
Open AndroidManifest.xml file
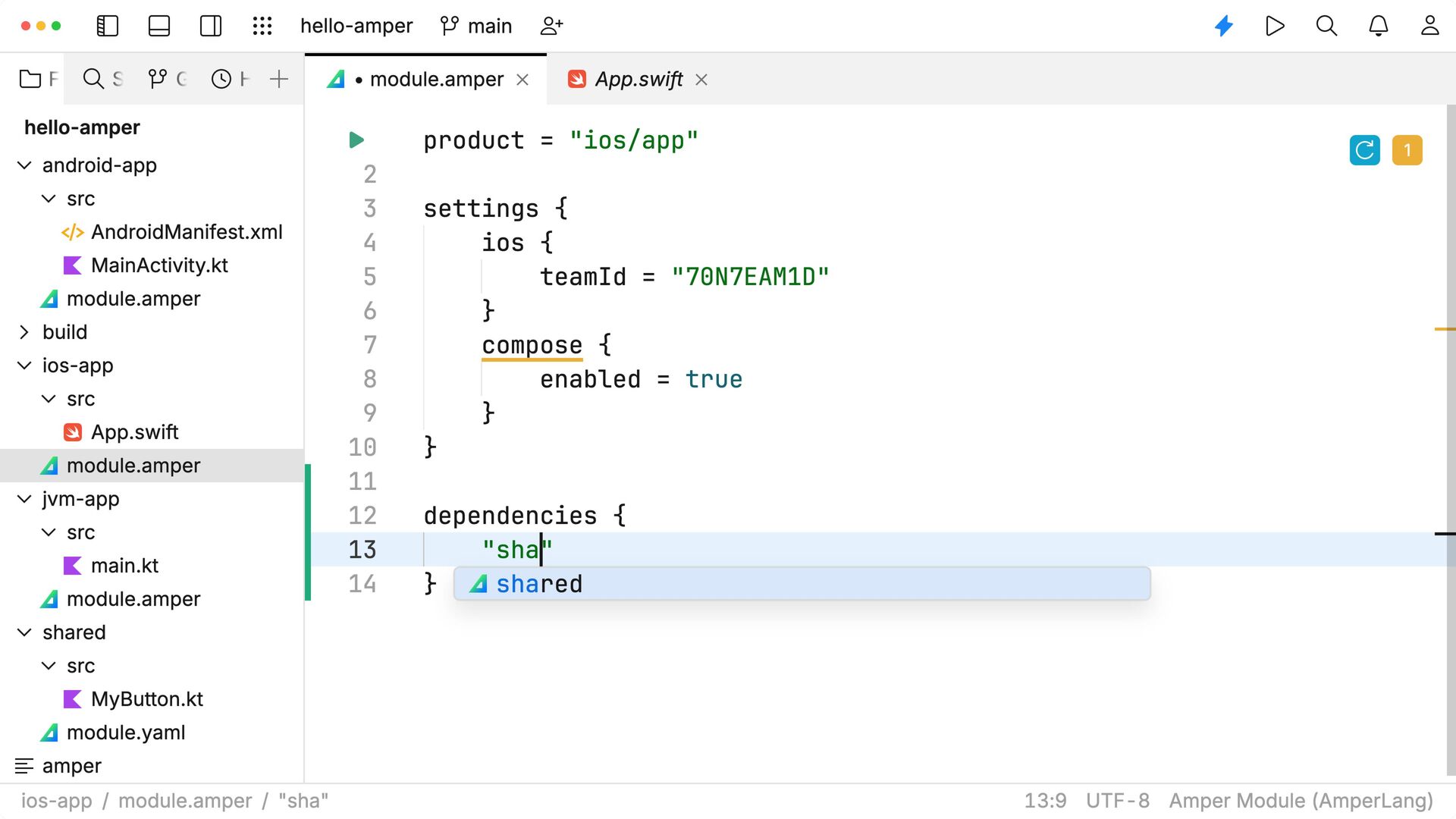tap(187, 232)
